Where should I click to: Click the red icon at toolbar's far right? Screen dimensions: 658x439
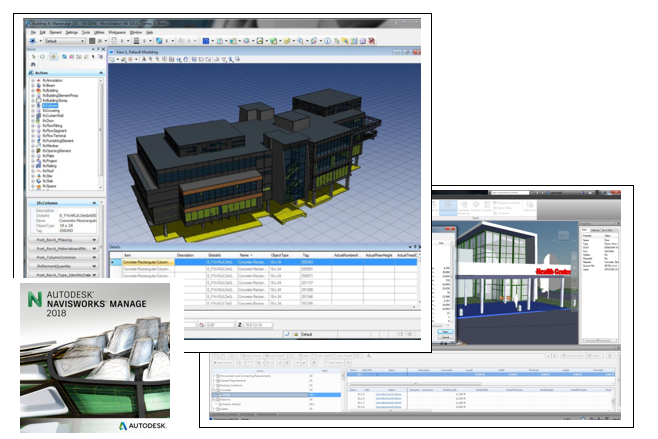371,41
